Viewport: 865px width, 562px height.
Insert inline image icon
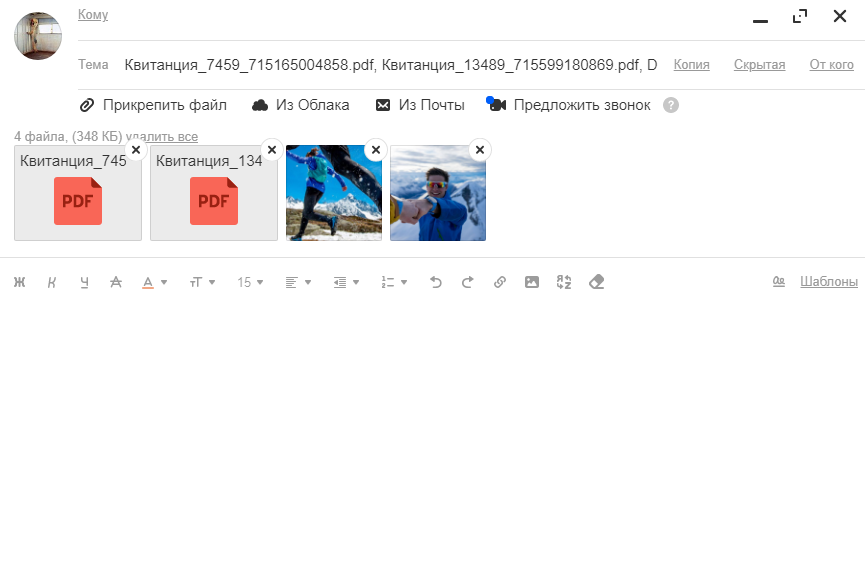pyautogui.click(x=532, y=282)
